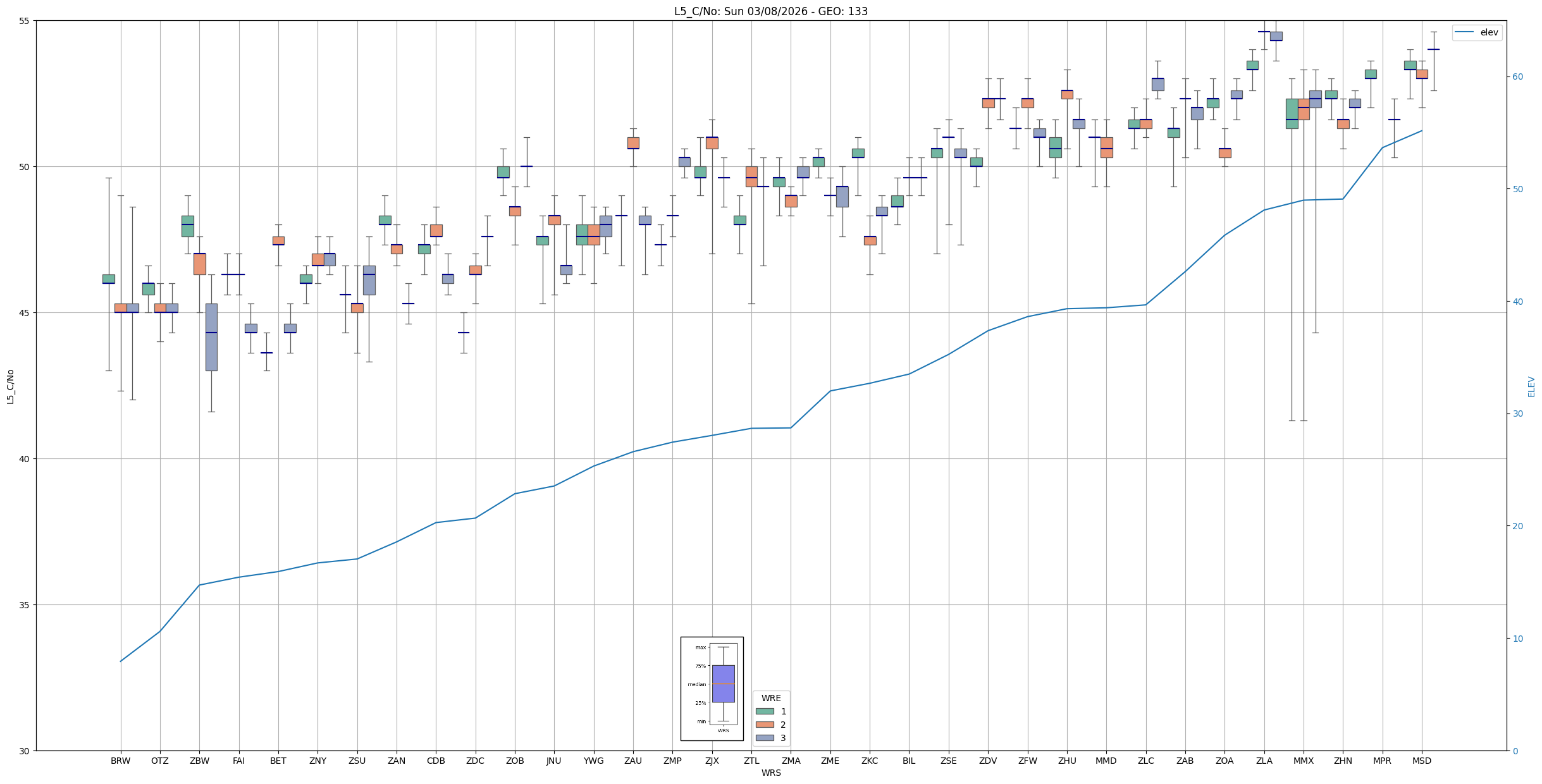Click the chart title L5_C/No
1542x784 pixels.
tap(770, 11)
